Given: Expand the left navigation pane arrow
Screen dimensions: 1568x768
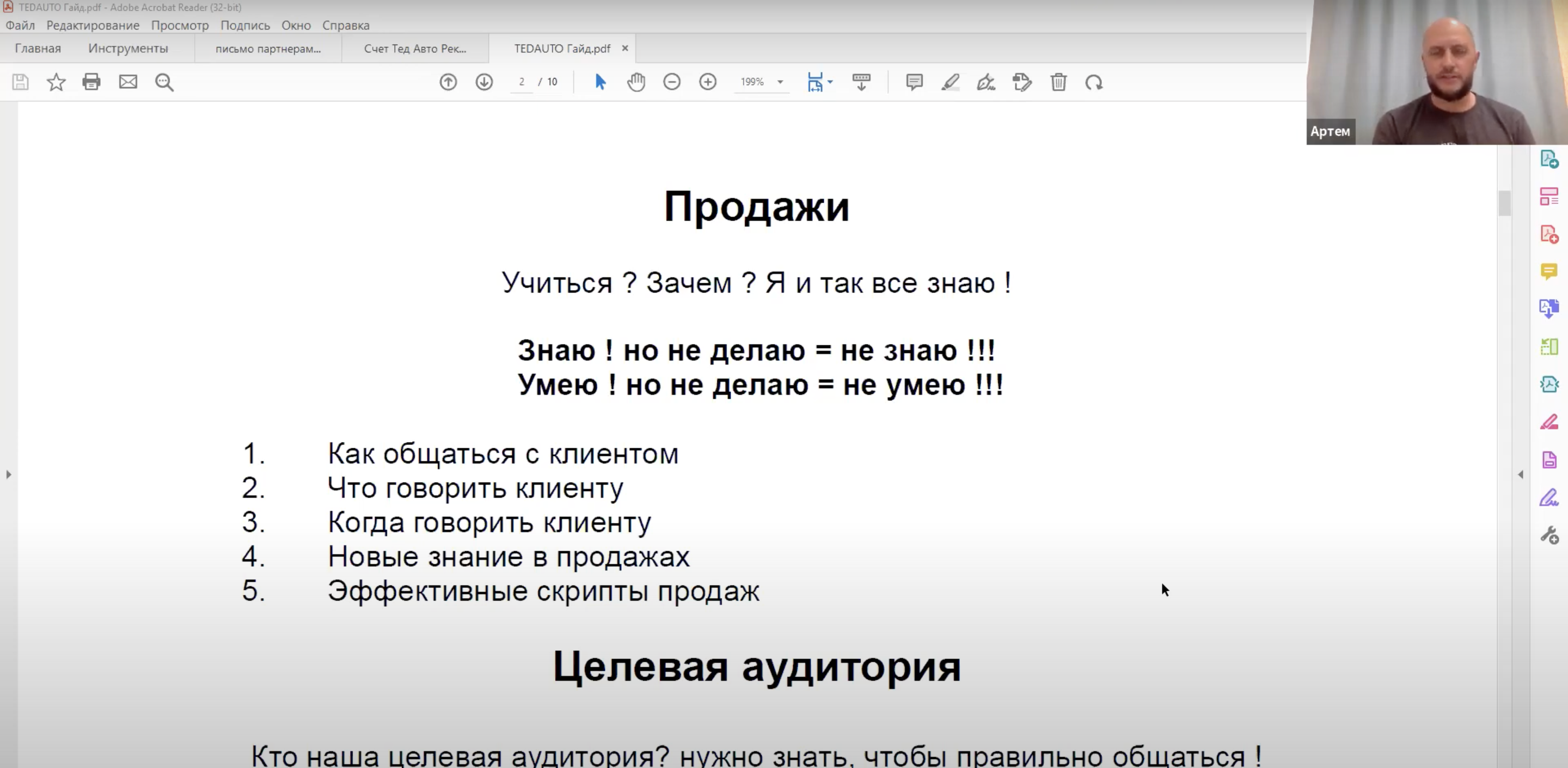Looking at the screenshot, I should click(x=9, y=474).
